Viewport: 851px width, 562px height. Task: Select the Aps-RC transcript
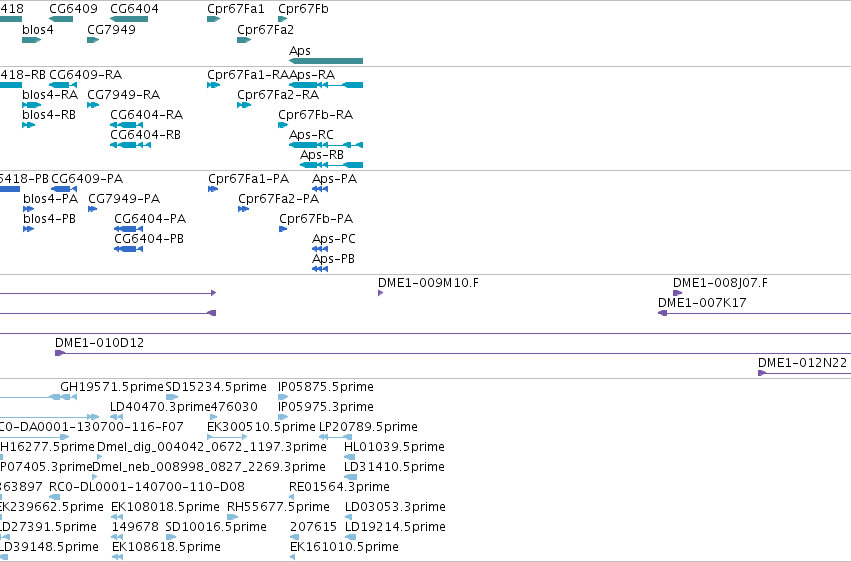tap(326, 145)
